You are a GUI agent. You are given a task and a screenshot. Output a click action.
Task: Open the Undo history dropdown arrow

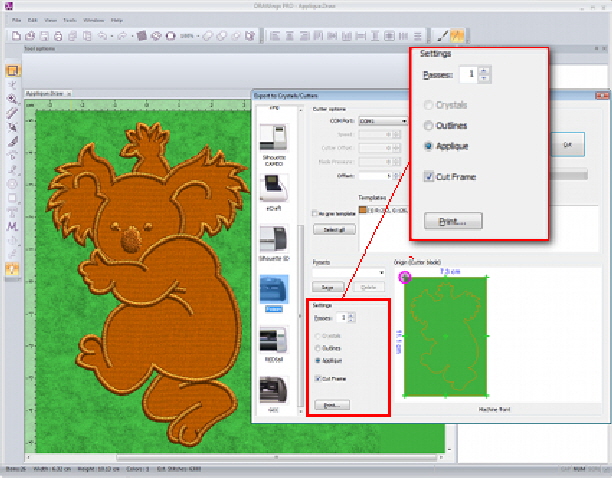click(112, 37)
